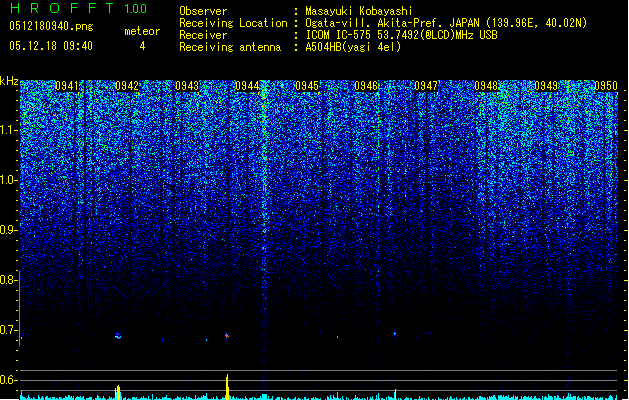Click the meteor echo spot after 0946
The width and height of the screenshot is (629, 400).
[x=395, y=333]
